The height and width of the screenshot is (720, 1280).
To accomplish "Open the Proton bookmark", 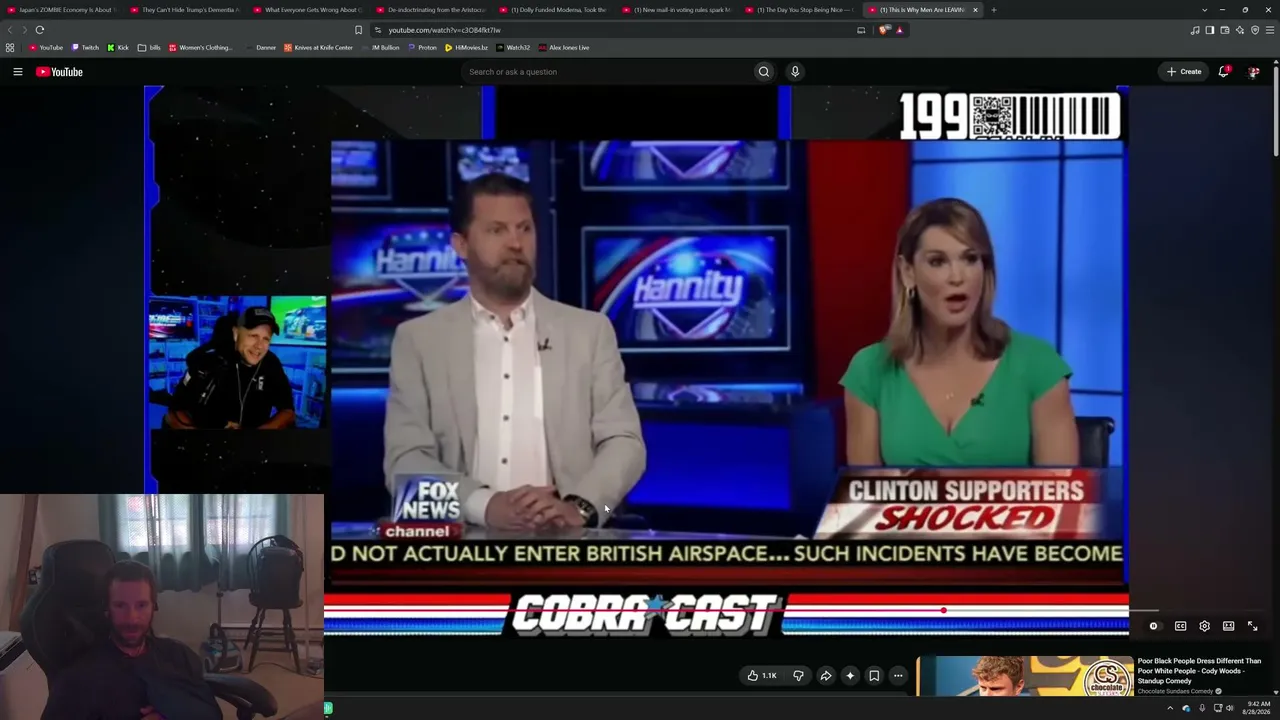I will point(422,47).
